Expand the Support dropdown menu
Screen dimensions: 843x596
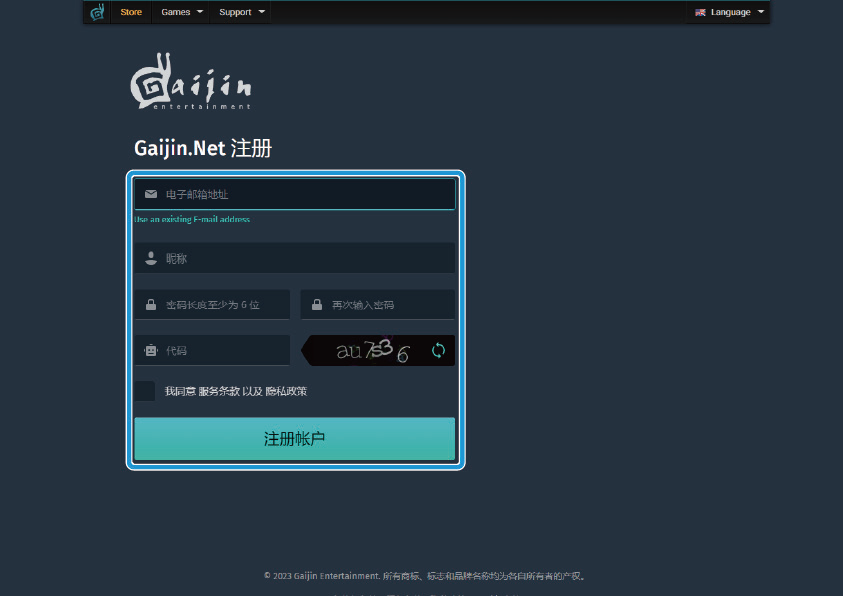(x=241, y=12)
